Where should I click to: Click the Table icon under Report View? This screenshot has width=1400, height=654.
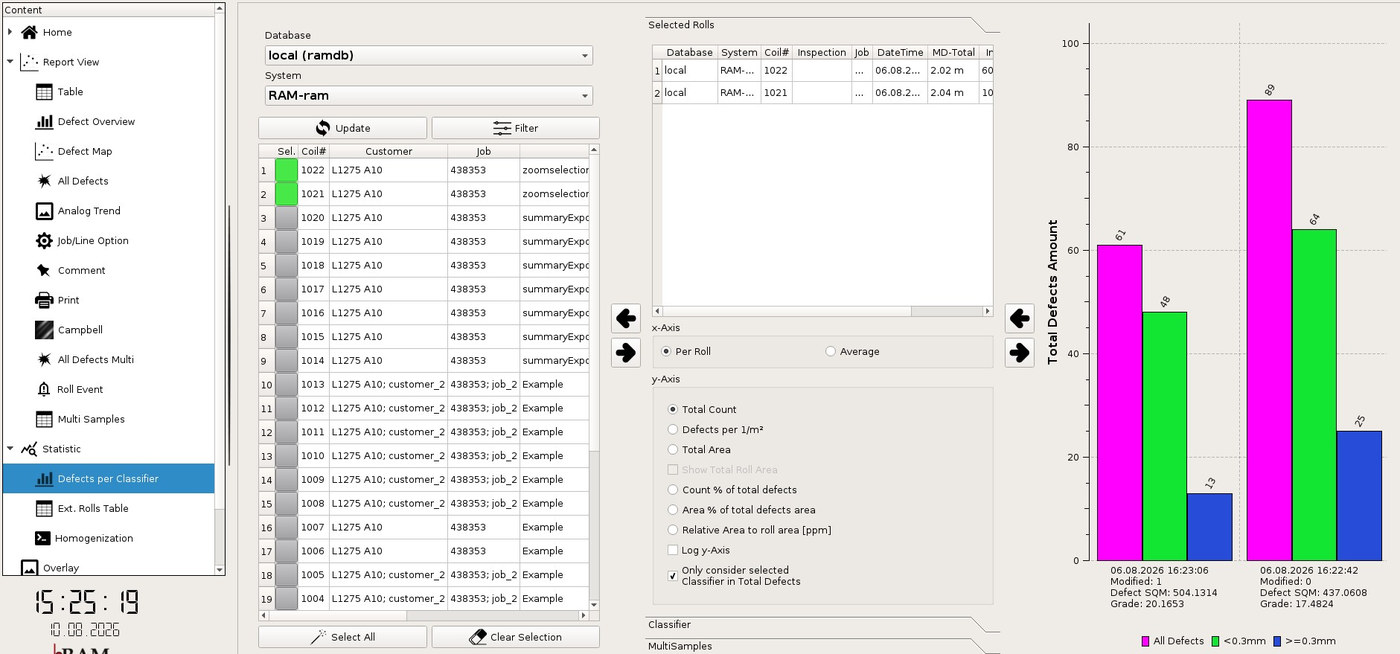click(44, 92)
